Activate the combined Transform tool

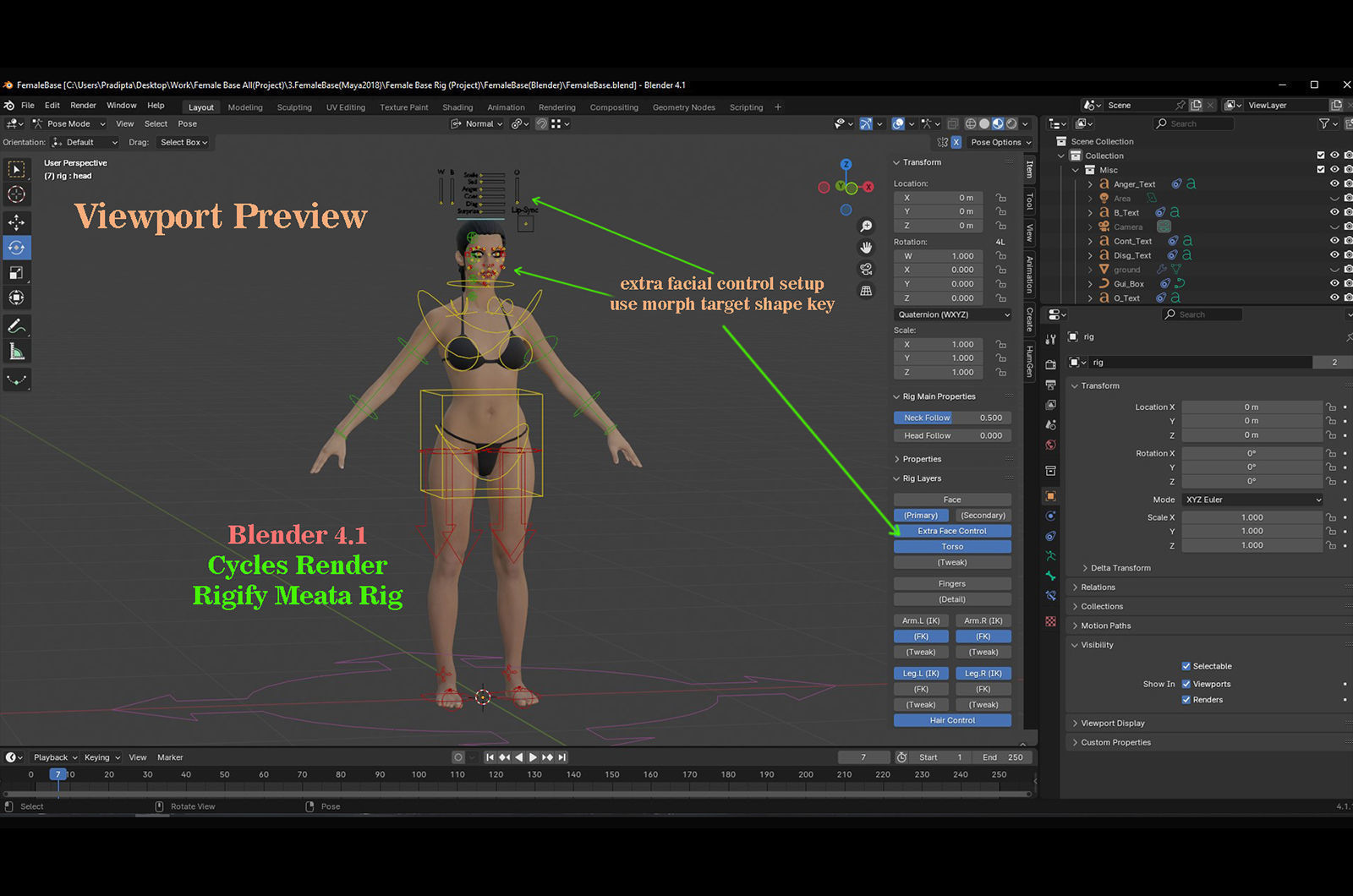tap(16, 298)
